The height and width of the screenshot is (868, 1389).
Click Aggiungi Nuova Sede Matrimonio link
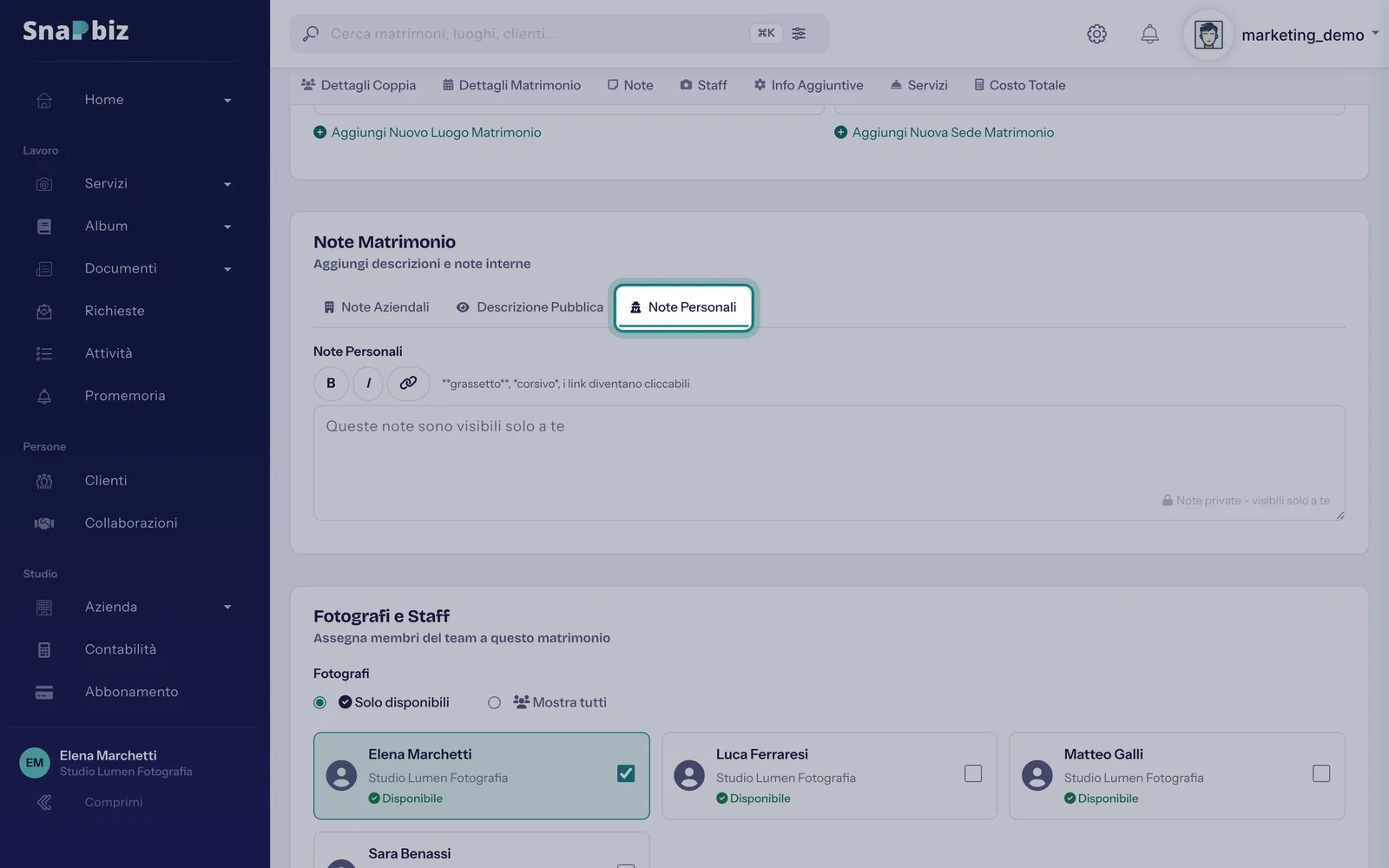click(x=945, y=133)
